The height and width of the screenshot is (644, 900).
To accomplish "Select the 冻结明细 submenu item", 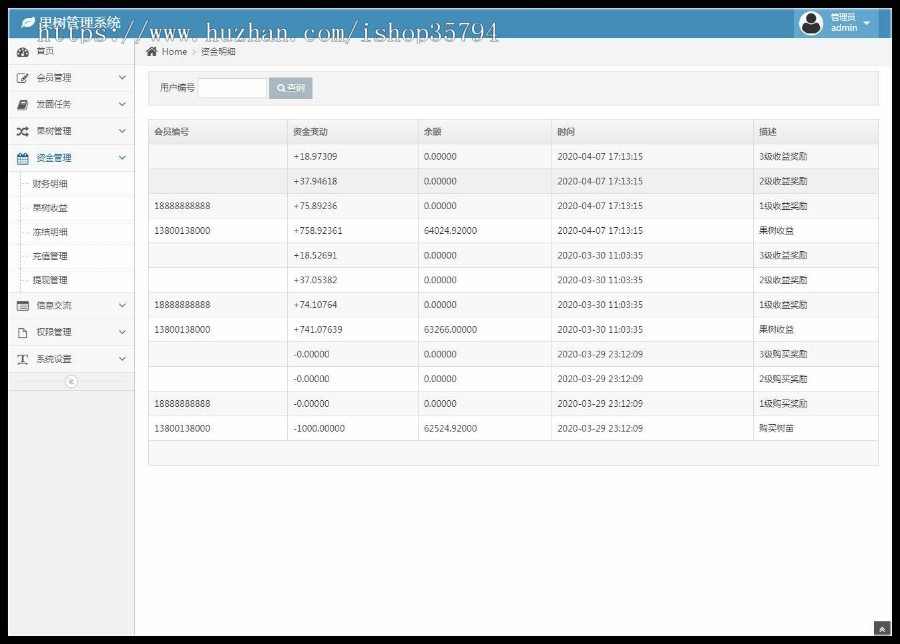I will click(x=49, y=231).
